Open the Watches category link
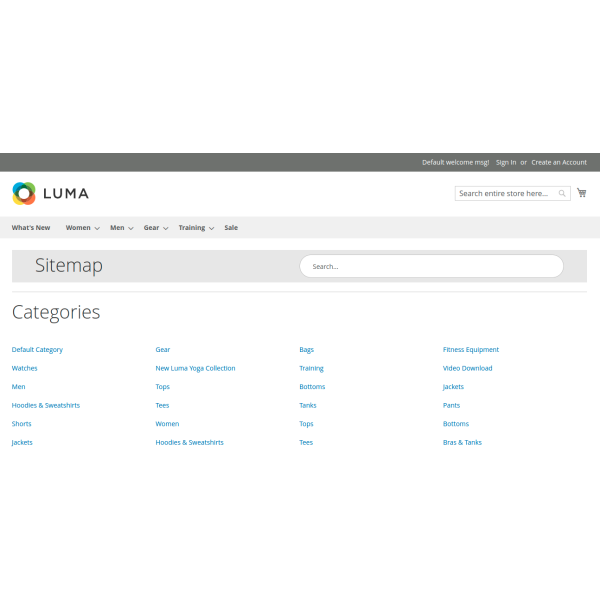This screenshot has width=600, height=600. coord(25,368)
